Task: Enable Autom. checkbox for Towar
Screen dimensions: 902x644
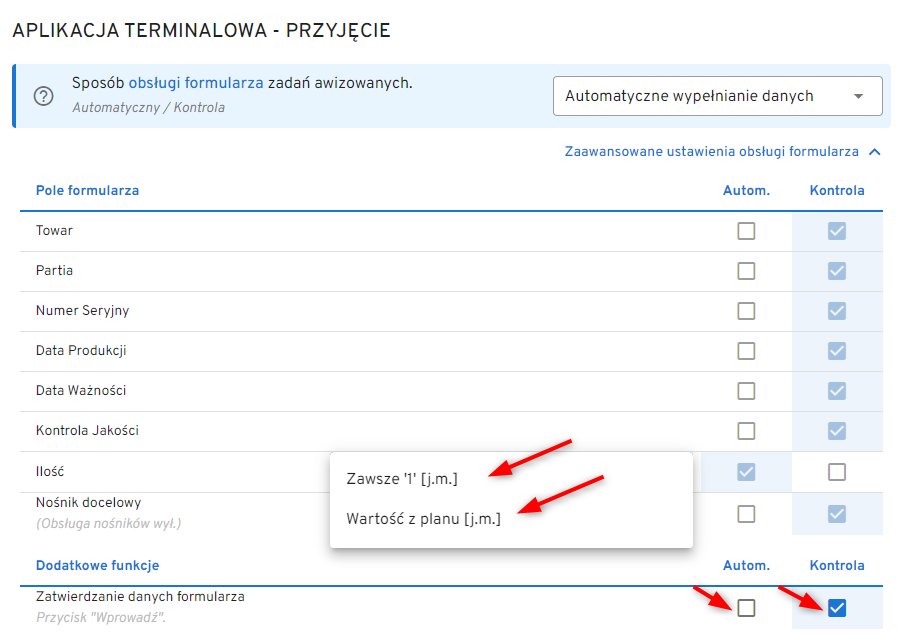Action: [x=746, y=231]
